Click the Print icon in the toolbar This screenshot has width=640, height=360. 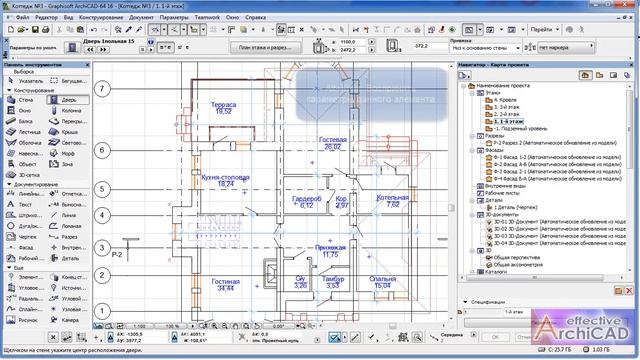[45, 30]
